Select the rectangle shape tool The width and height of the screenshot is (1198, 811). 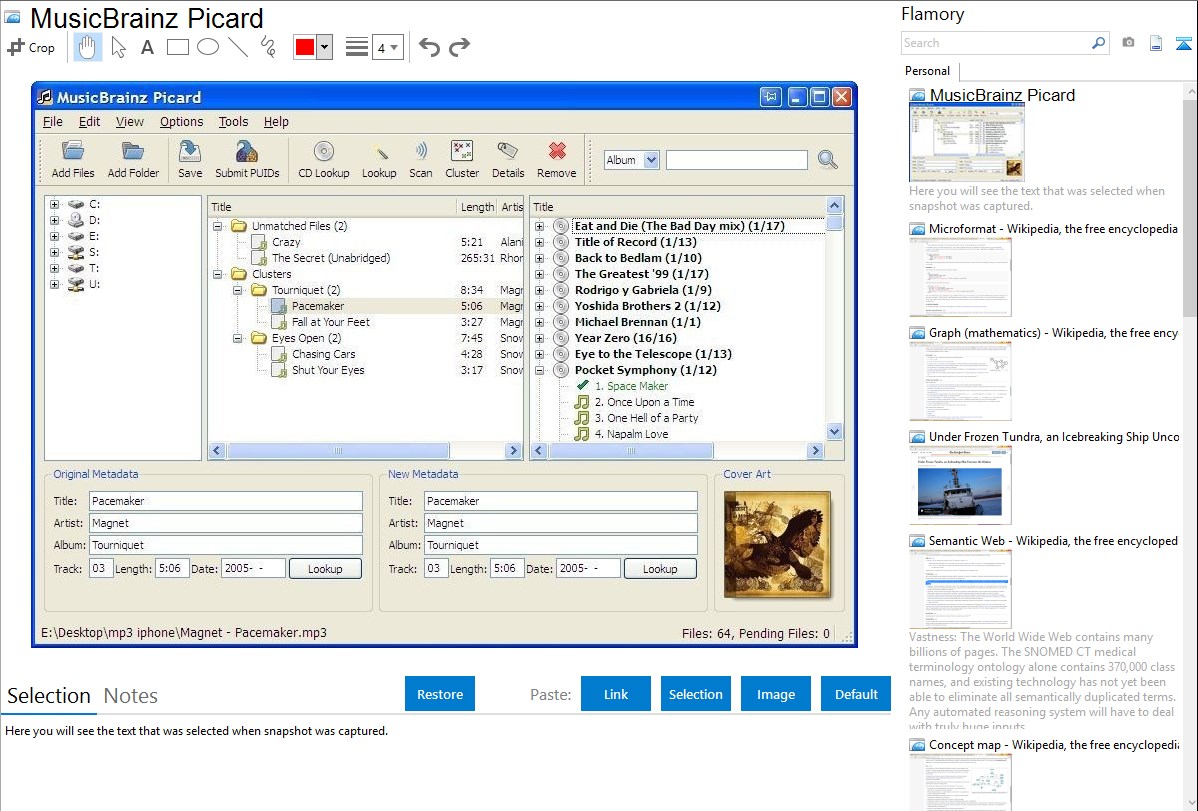point(177,47)
